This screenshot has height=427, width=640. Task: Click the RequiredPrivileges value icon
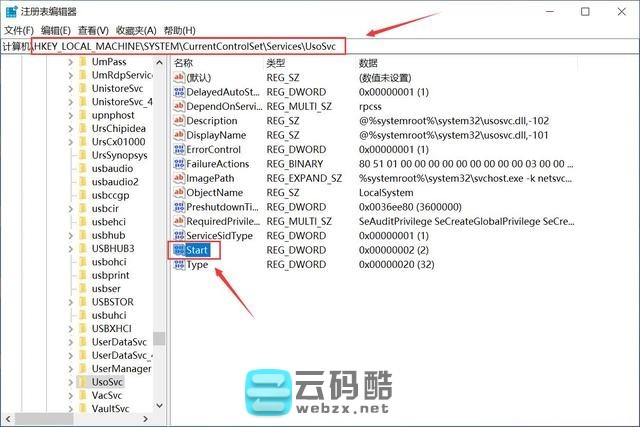[179, 221]
